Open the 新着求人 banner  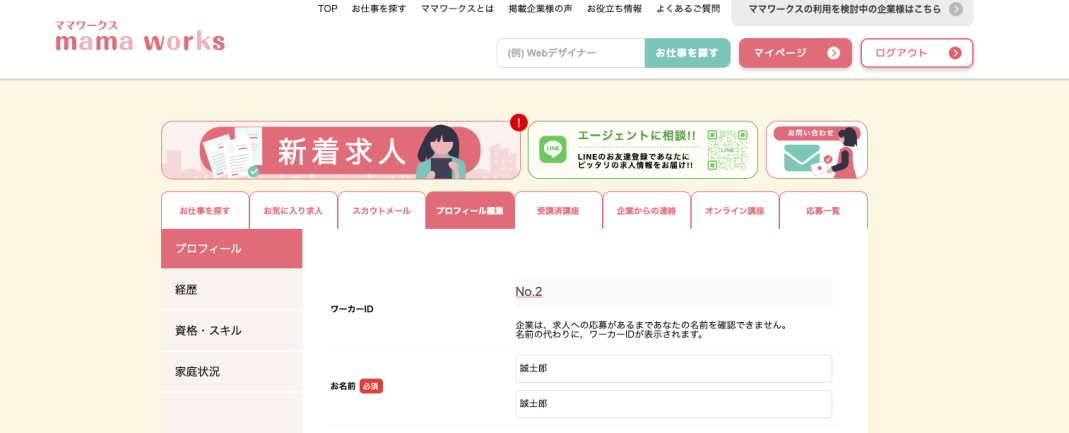[340, 150]
